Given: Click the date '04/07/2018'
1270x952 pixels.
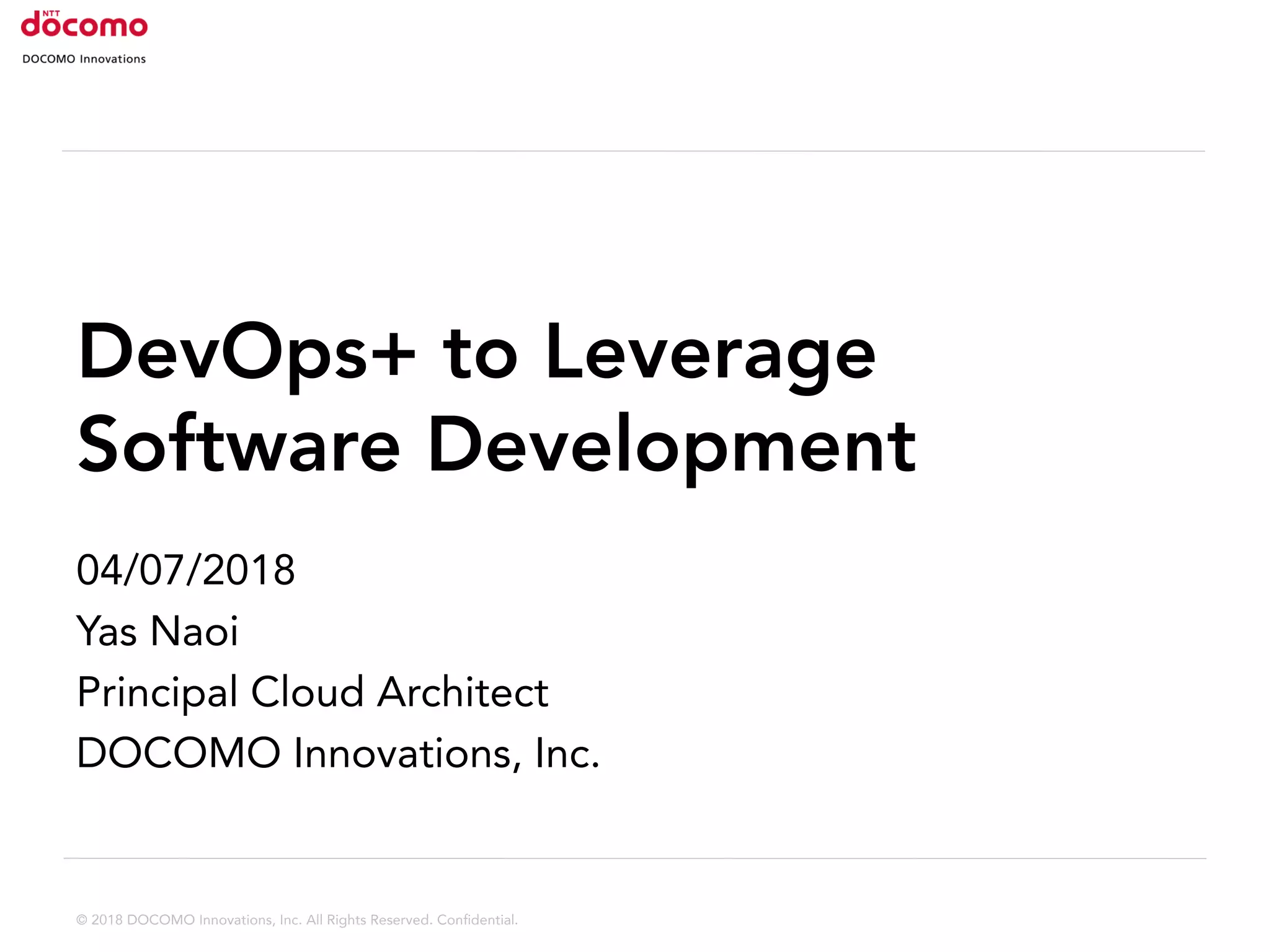Looking at the screenshot, I should (x=185, y=570).
